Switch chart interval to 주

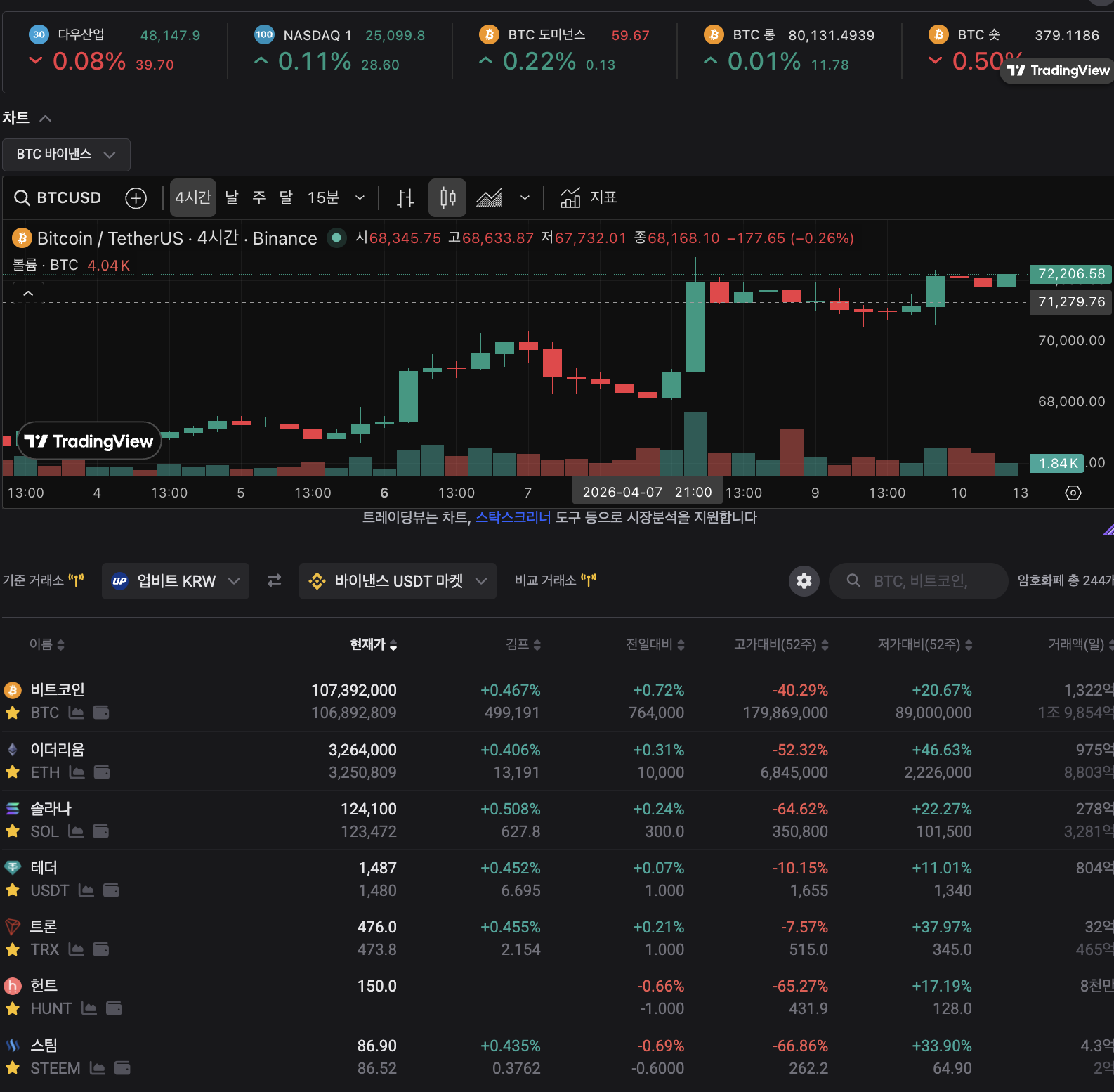pos(259,198)
